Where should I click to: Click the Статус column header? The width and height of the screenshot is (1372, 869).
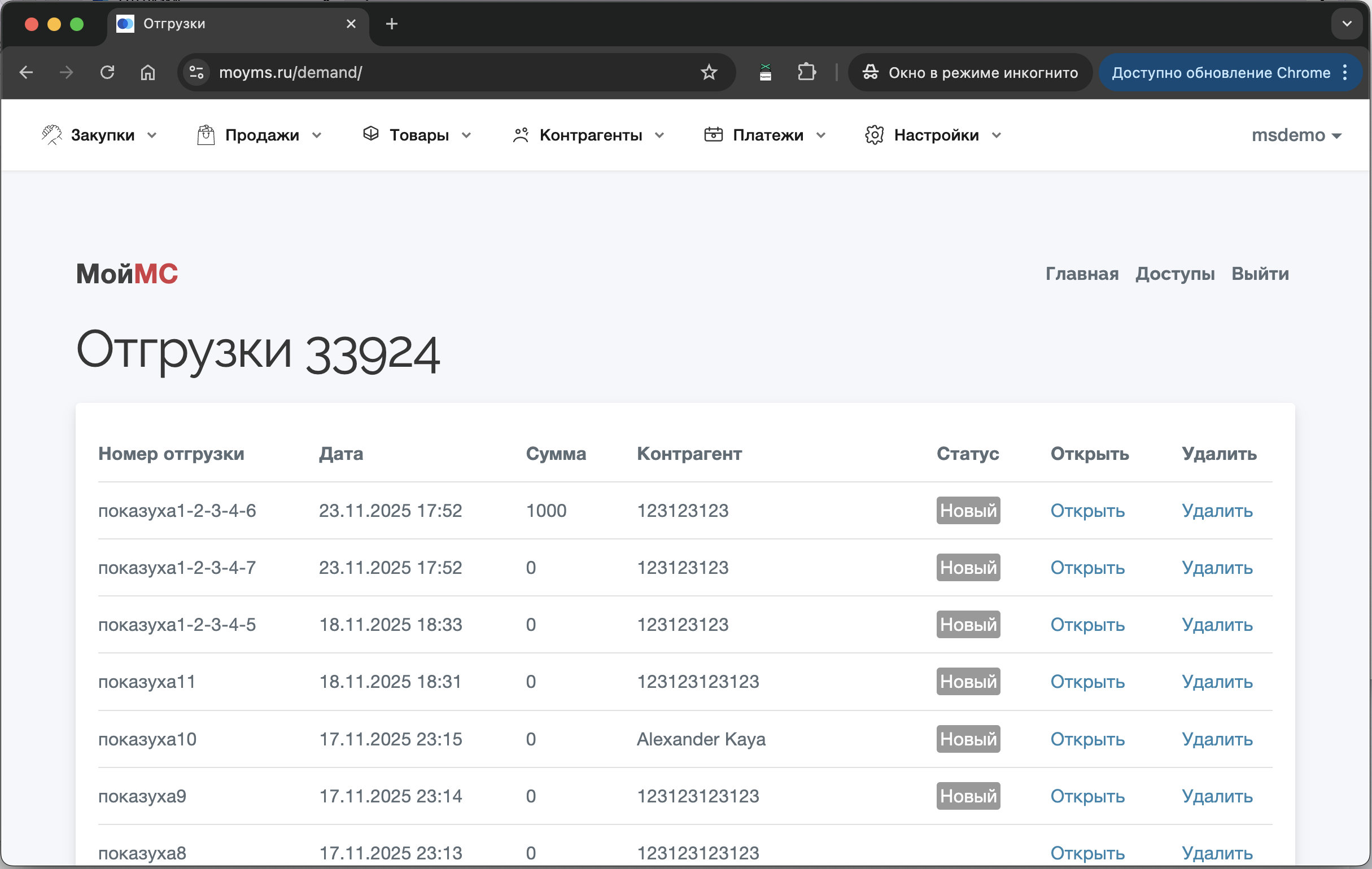[x=968, y=454]
